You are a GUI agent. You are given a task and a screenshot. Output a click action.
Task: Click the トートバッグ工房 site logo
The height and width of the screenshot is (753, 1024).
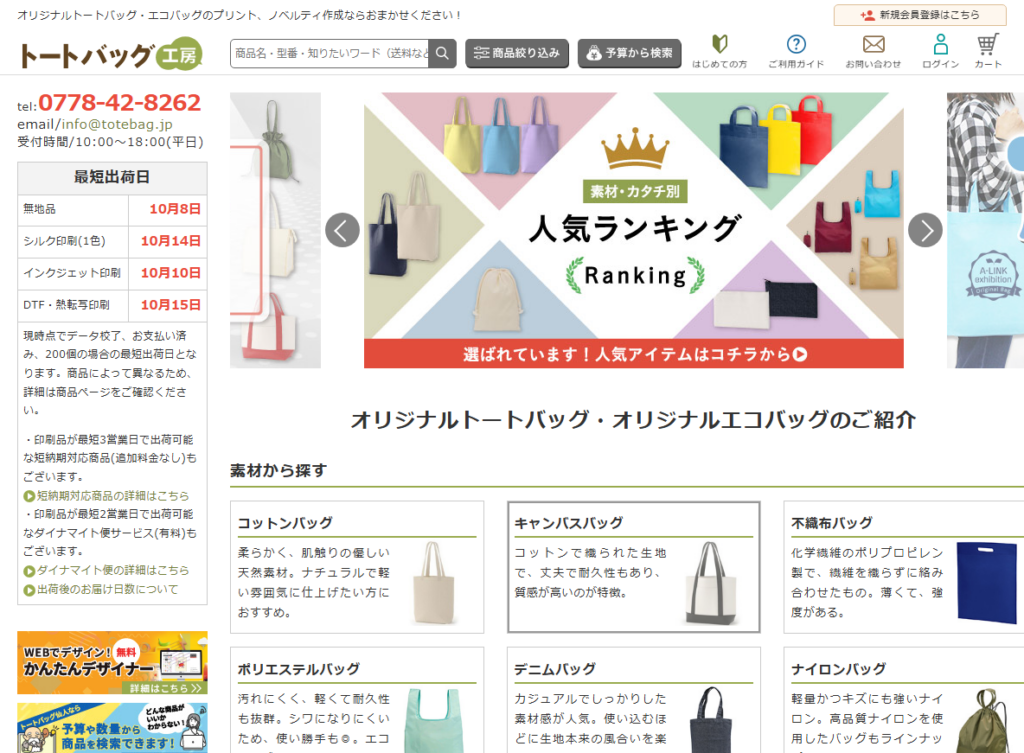coord(110,55)
